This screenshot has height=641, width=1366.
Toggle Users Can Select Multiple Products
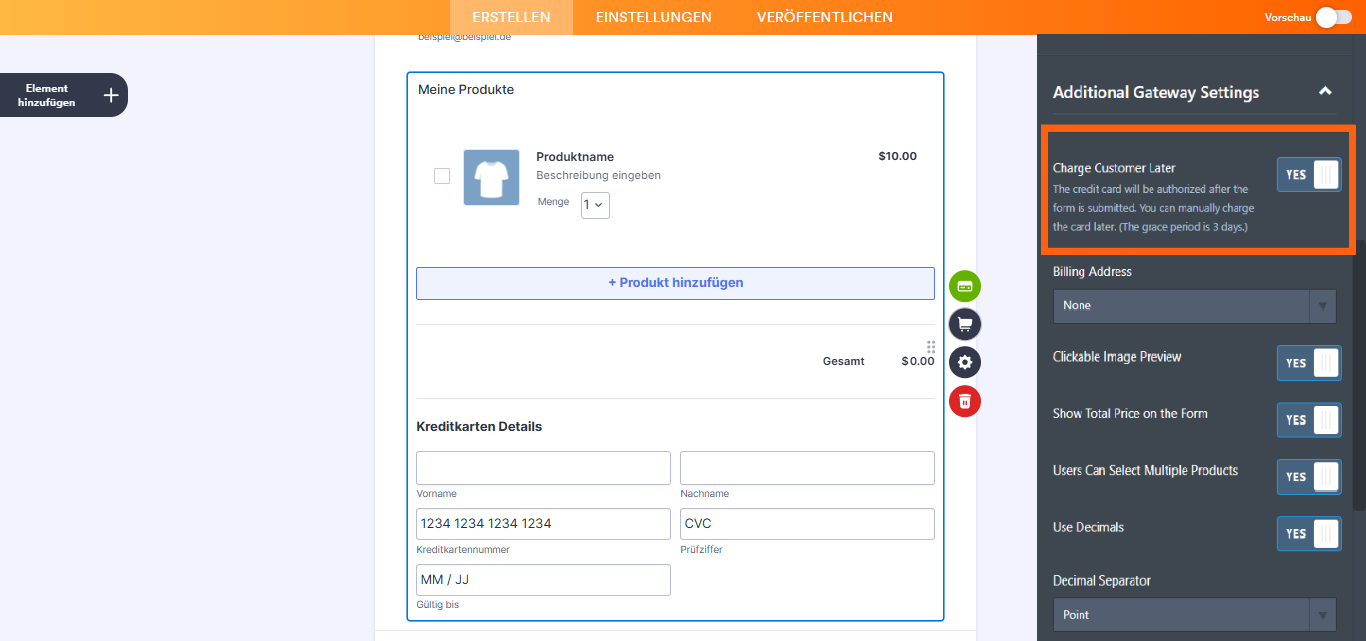coord(1309,477)
